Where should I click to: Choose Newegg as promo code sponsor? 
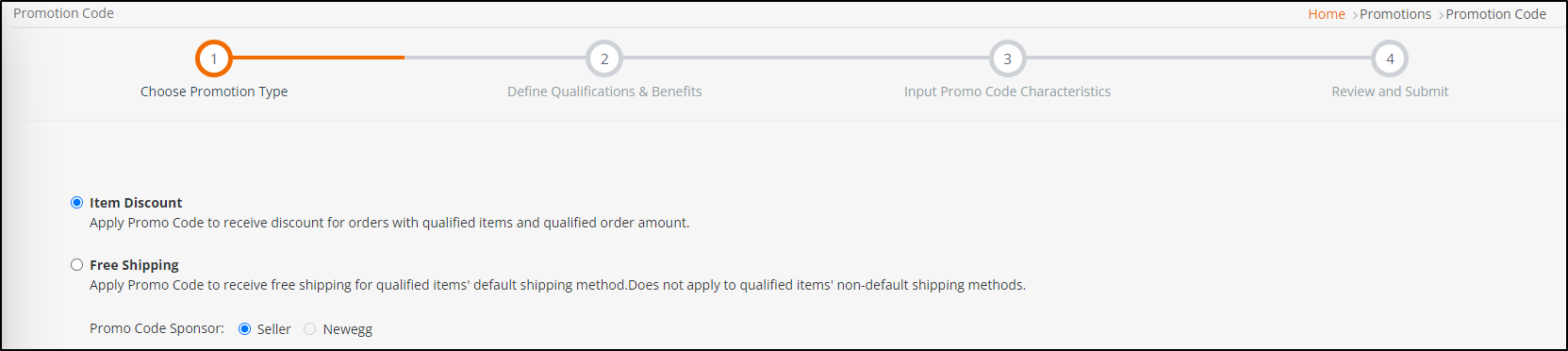[x=309, y=329]
